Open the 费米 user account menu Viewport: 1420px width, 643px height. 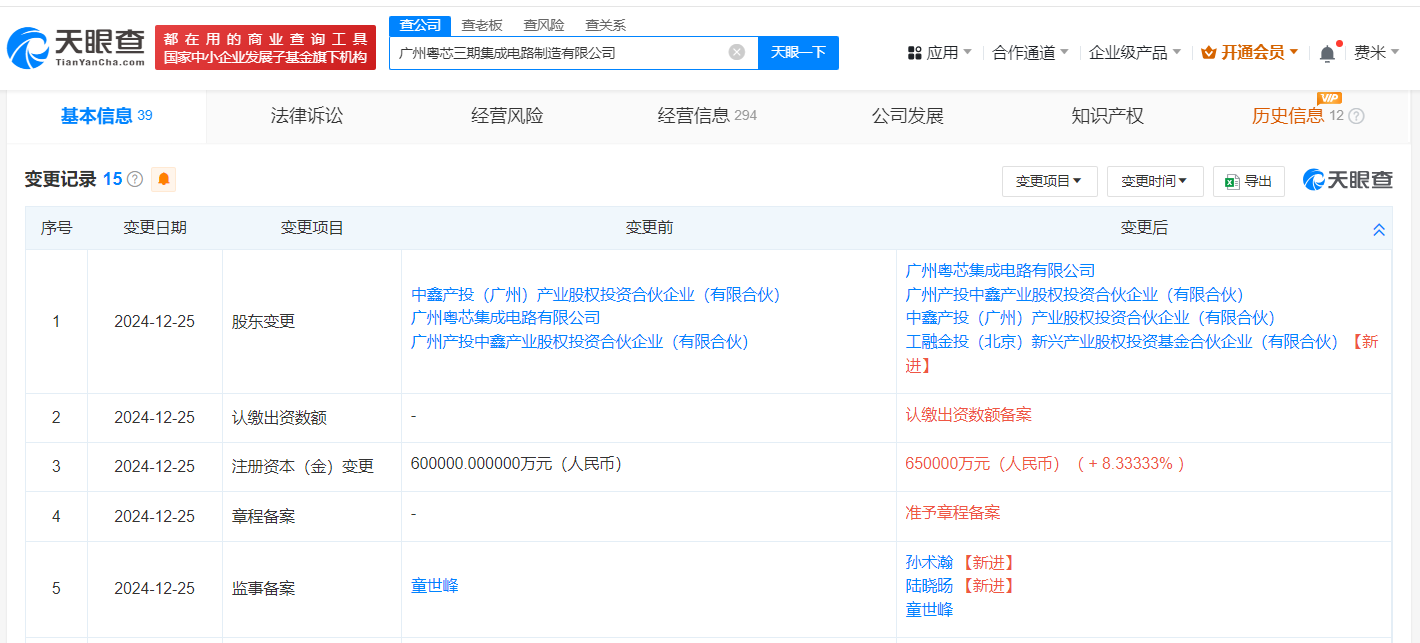click(x=1376, y=52)
